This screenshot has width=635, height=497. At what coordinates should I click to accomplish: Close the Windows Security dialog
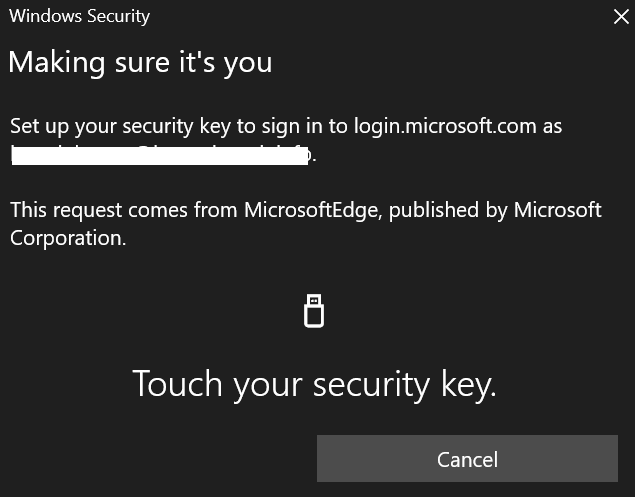(620, 17)
